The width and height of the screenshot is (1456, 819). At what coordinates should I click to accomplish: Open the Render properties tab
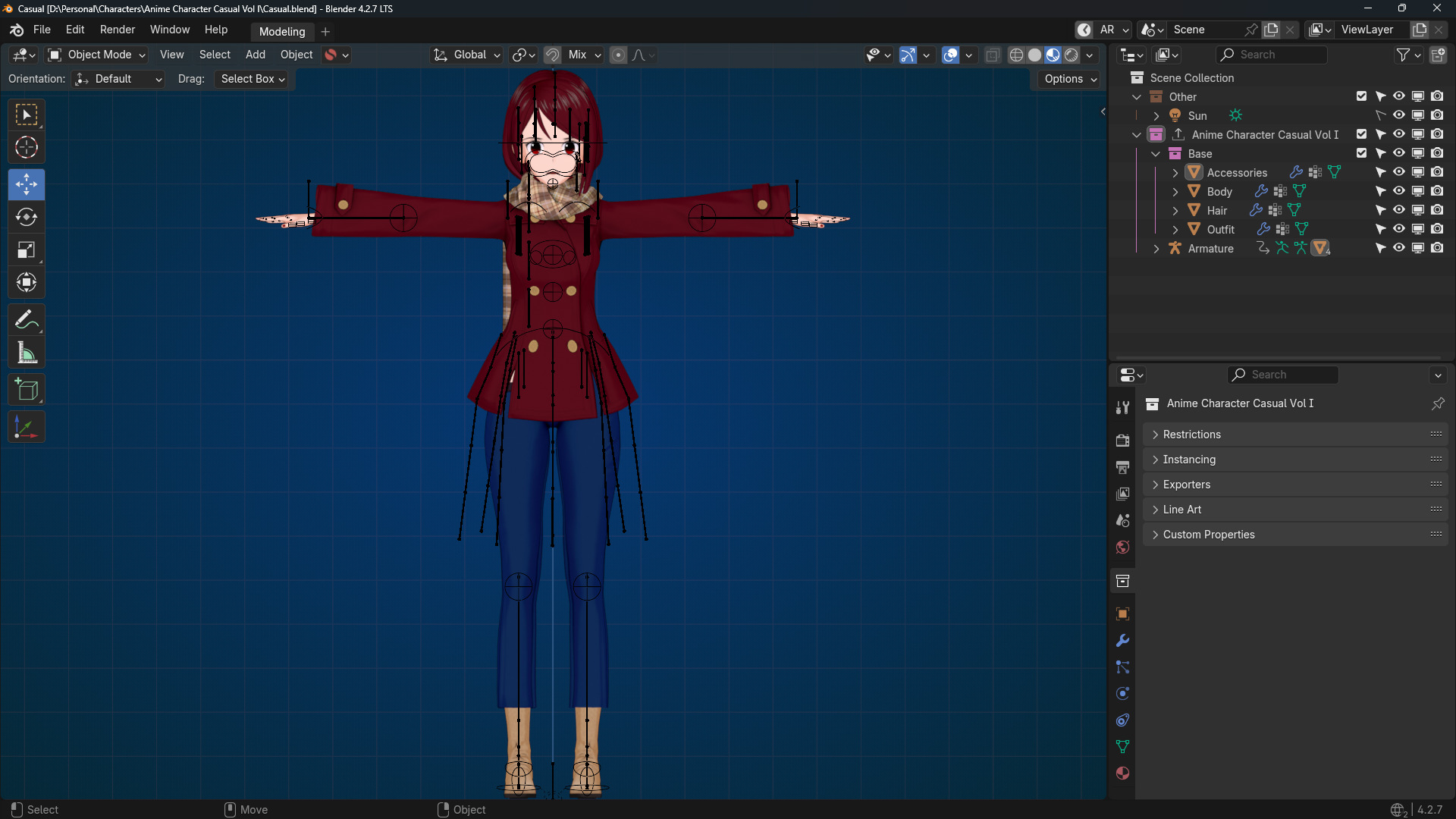[1123, 441]
